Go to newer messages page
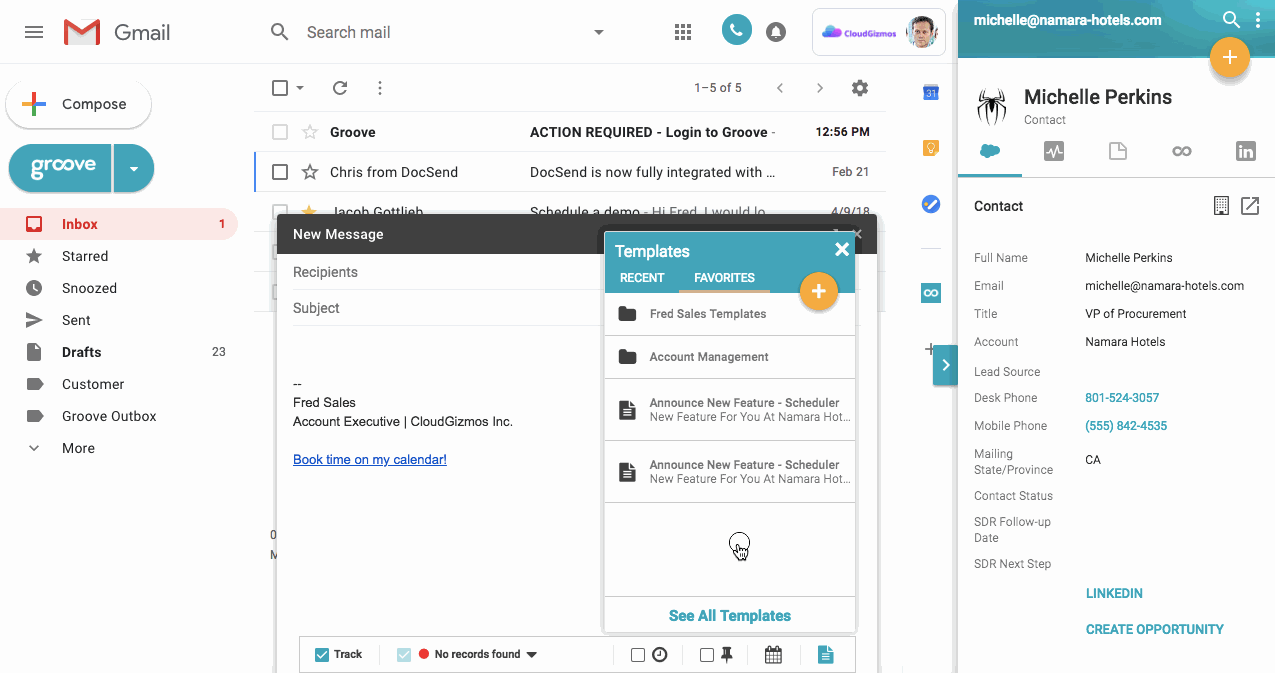Image resolution: width=1275 pixels, height=673 pixels. coord(780,88)
